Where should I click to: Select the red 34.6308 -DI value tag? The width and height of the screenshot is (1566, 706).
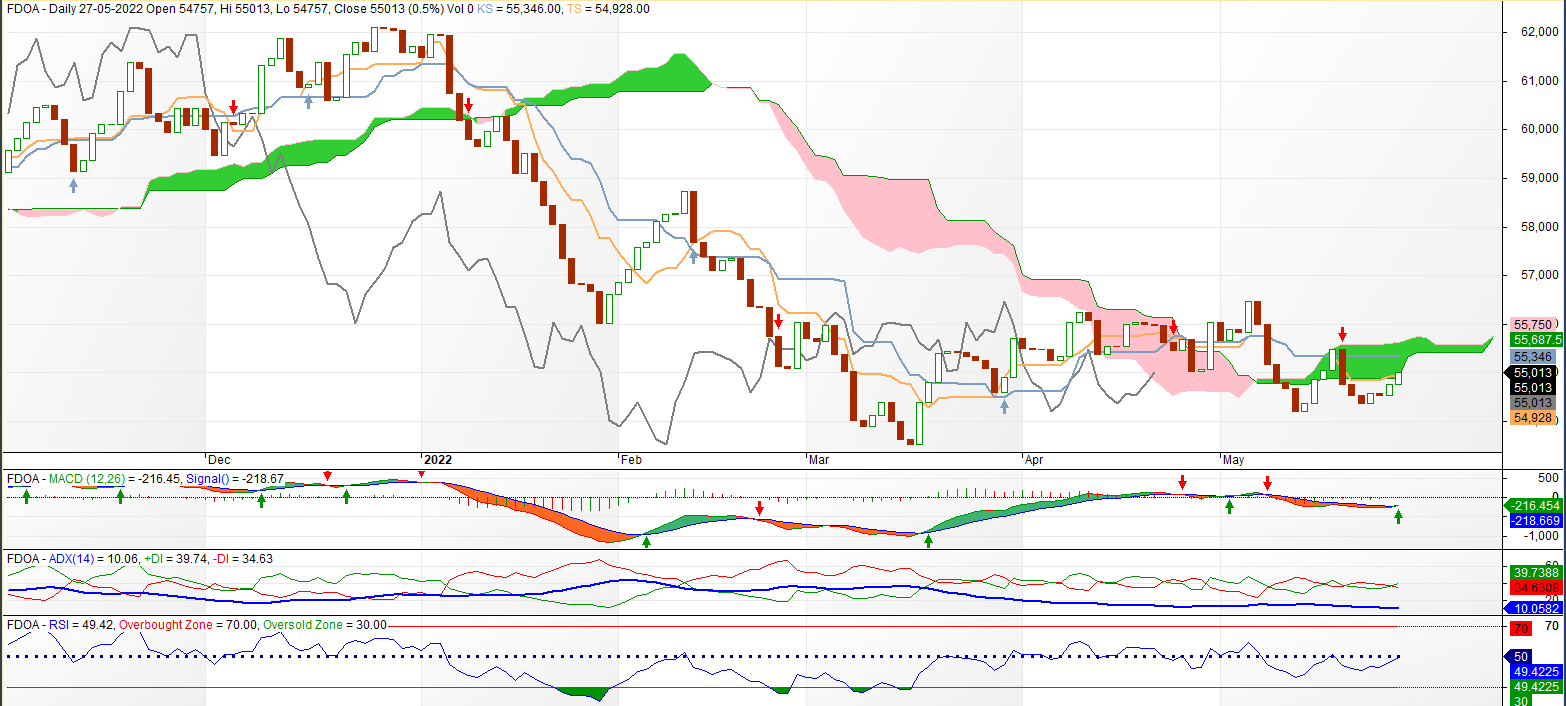coord(1534,587)
